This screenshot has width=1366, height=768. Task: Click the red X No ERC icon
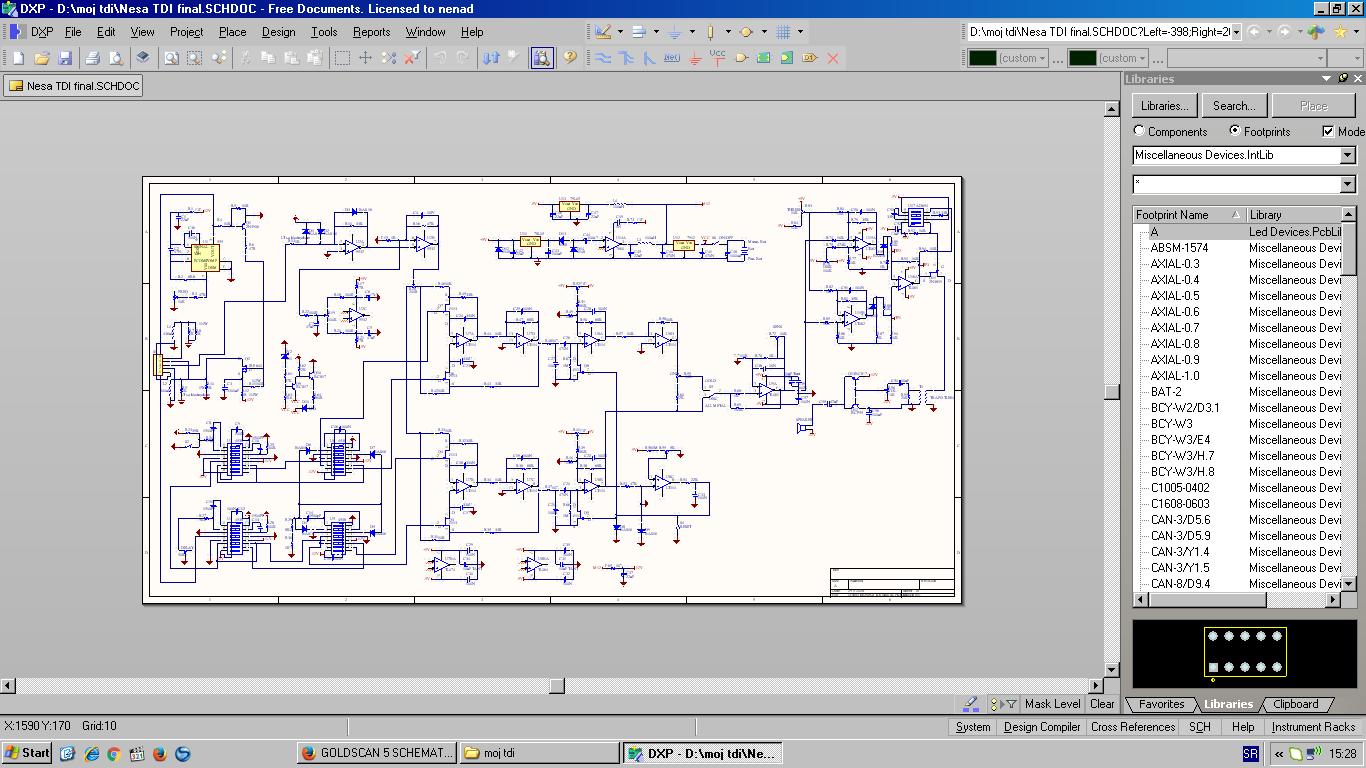832,58
